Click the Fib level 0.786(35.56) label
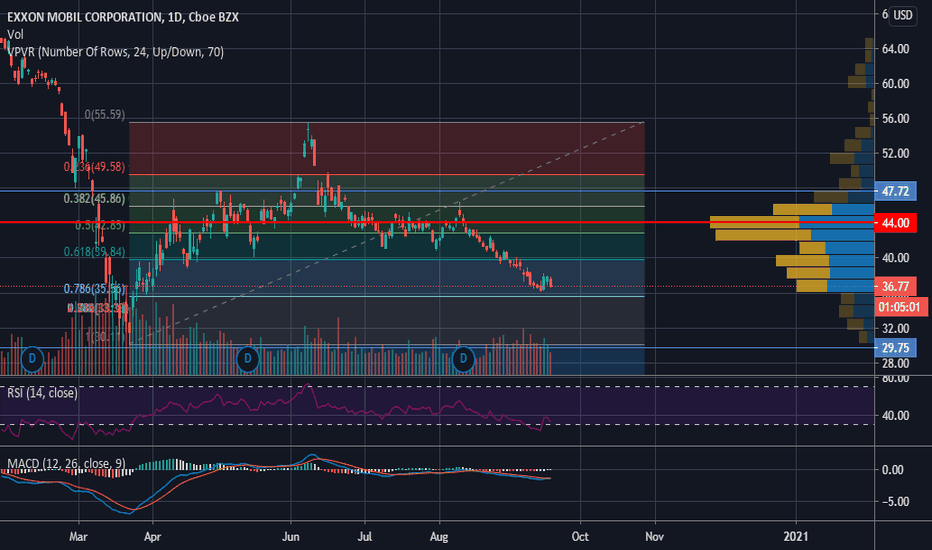The image size is (932, 550). coord(95,289)
